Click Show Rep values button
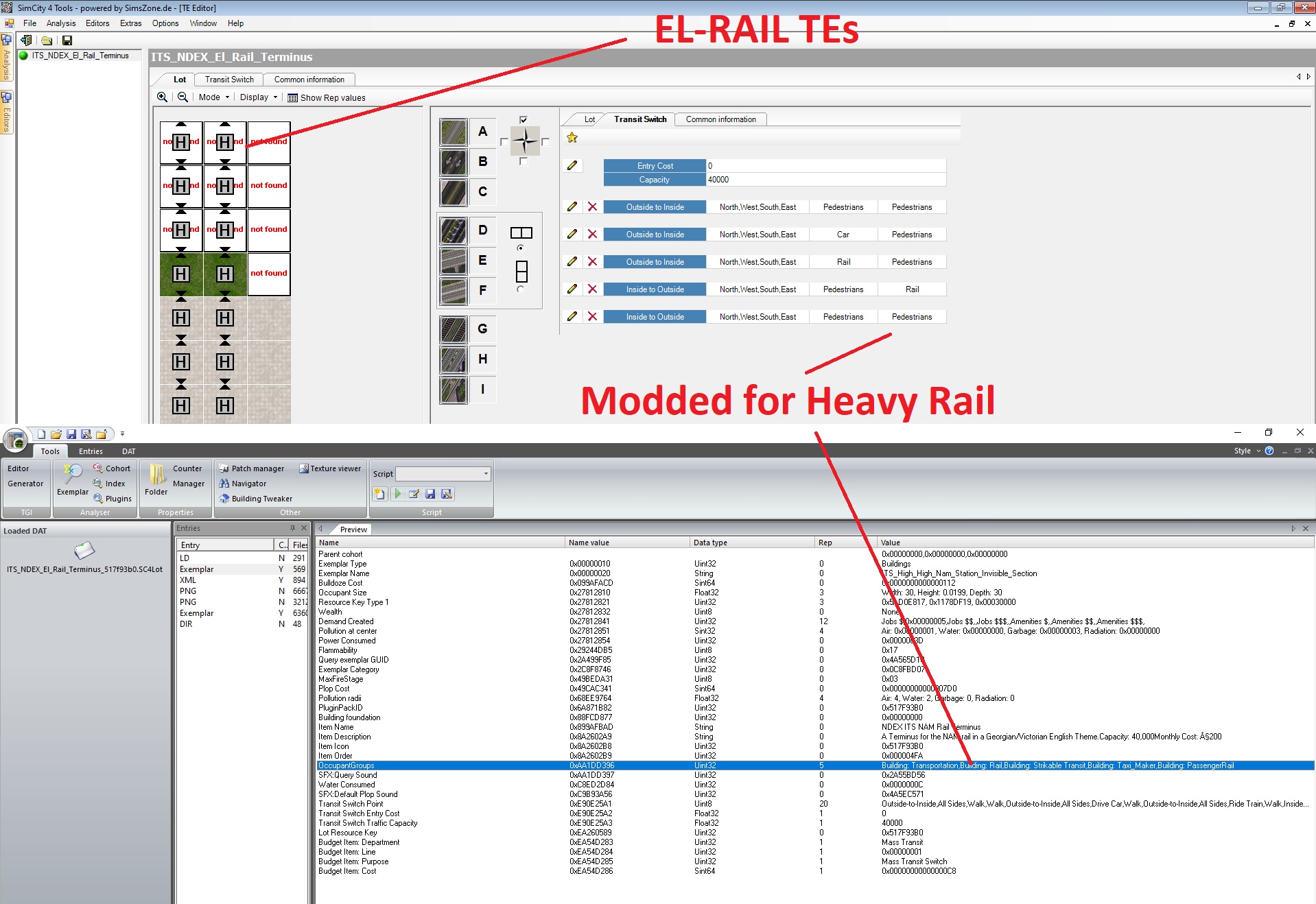Image resolution: width=1316 pixels, height=904 pixels. [327, 97]
